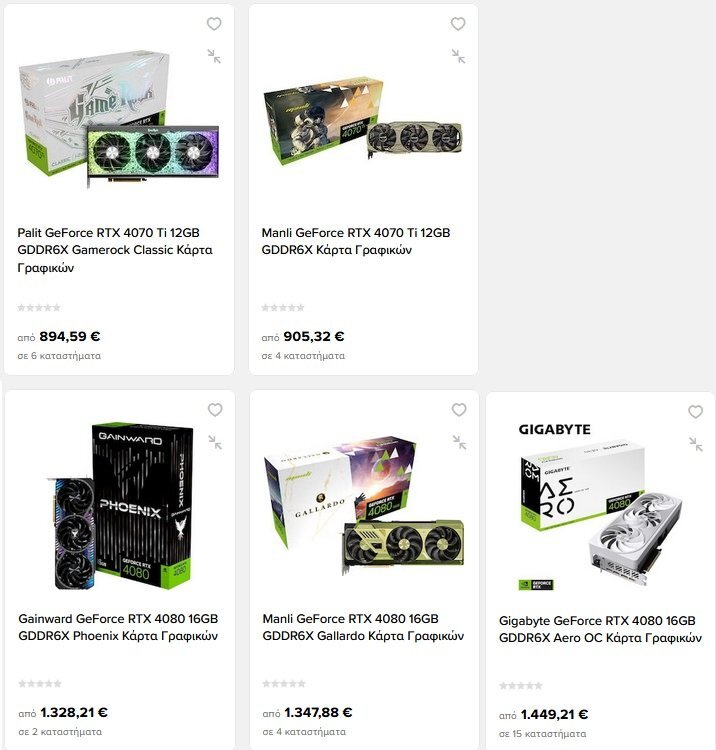
Task: Add Gigabyte Aero OC to comparison
Action: tap(695, 444)
